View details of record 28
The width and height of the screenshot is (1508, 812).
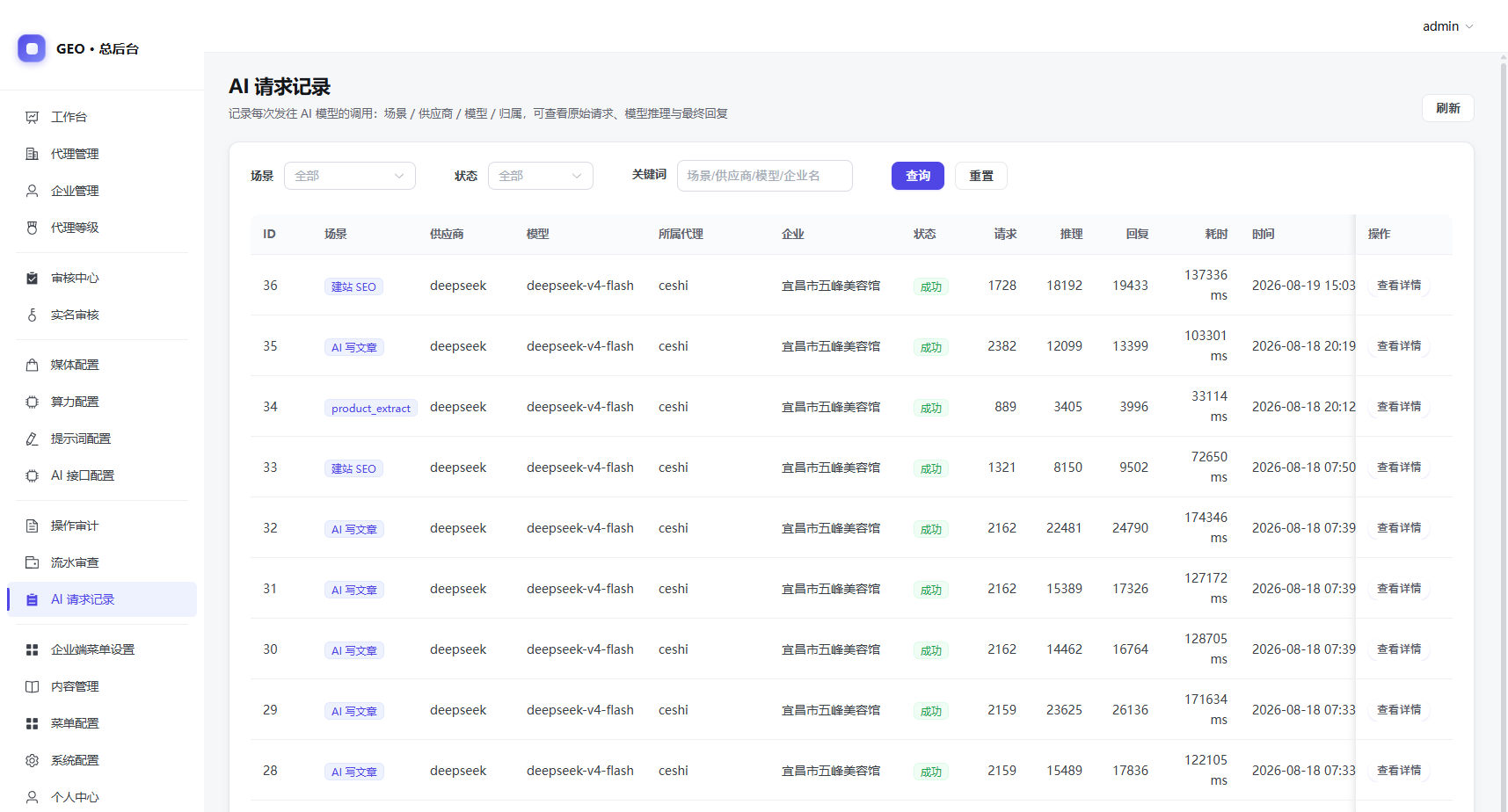click(1399, 771)
